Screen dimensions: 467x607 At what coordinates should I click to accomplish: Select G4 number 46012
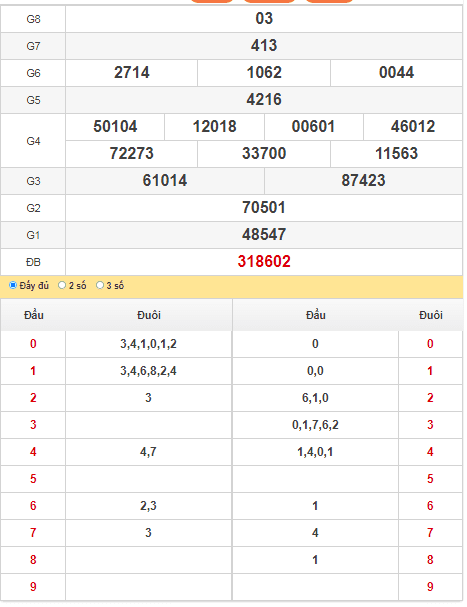(x=413, y=127)
